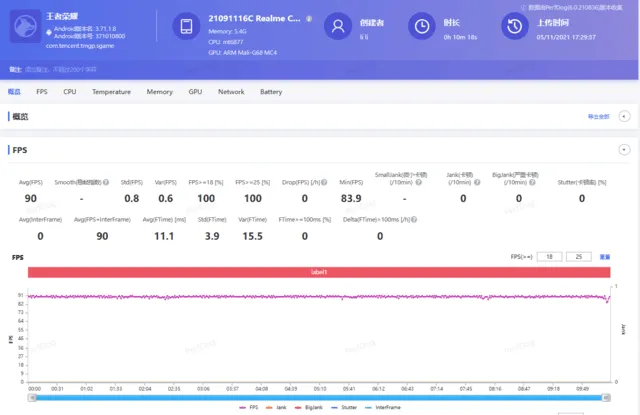Click the blue timeline range slider
Viewport: 640px width, 415px height.
(320, 397)
